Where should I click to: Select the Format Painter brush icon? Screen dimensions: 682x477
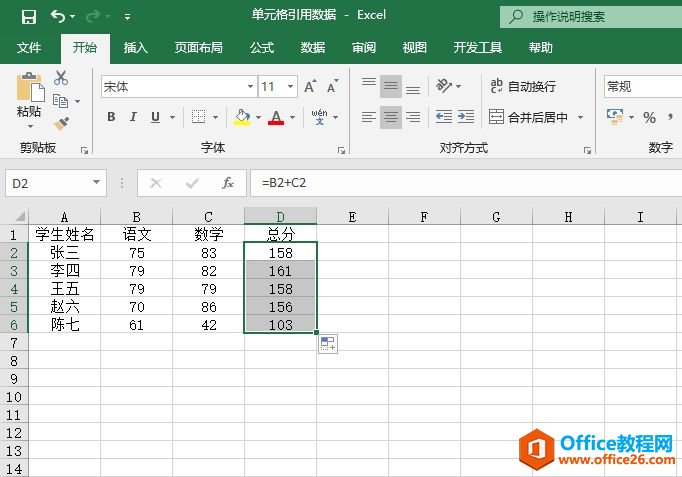(x=61, y=123)
